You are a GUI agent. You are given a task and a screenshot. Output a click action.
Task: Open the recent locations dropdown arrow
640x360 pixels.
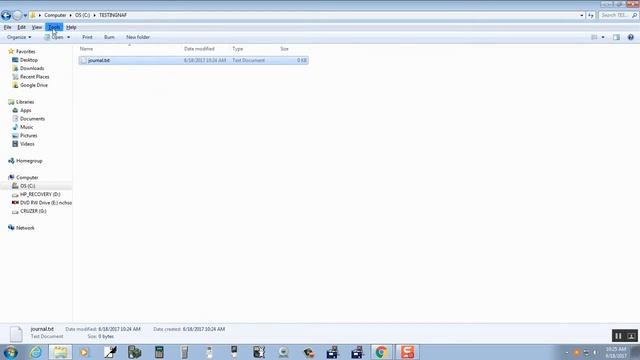(25, 16)
